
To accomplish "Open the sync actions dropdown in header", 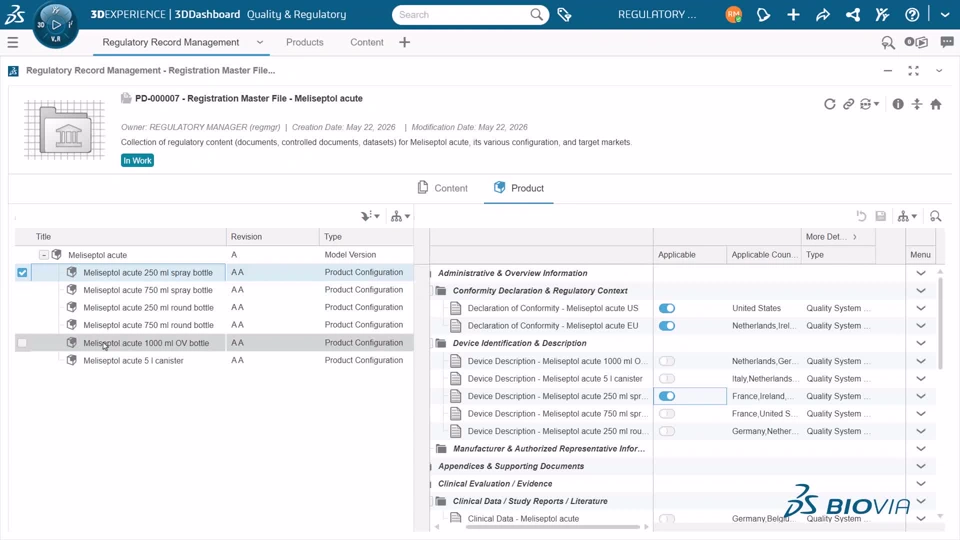I will (869, 104).
